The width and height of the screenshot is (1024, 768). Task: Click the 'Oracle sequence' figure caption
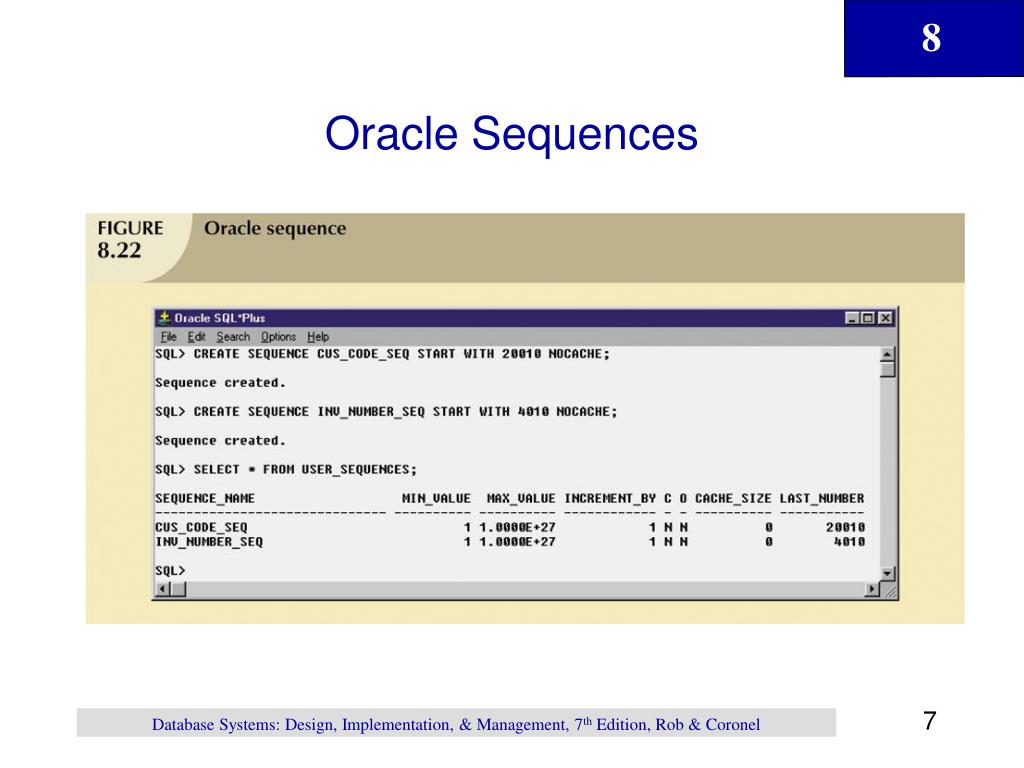coord(275,229)
